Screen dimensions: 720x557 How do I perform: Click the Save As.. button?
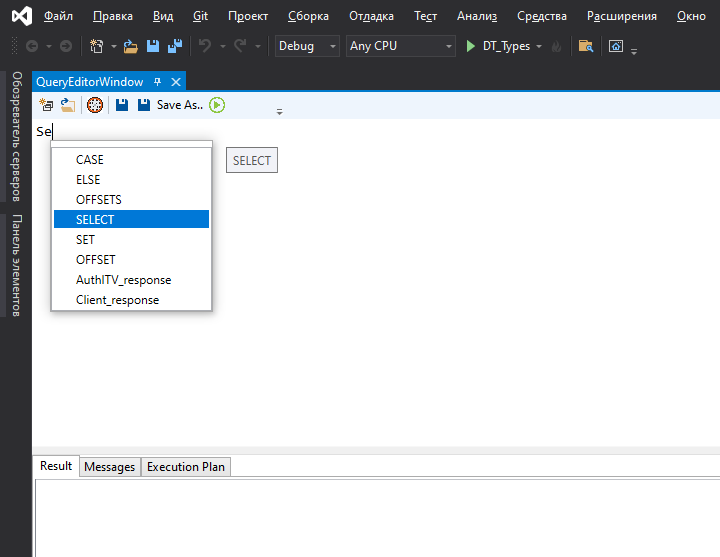[180, 105]
